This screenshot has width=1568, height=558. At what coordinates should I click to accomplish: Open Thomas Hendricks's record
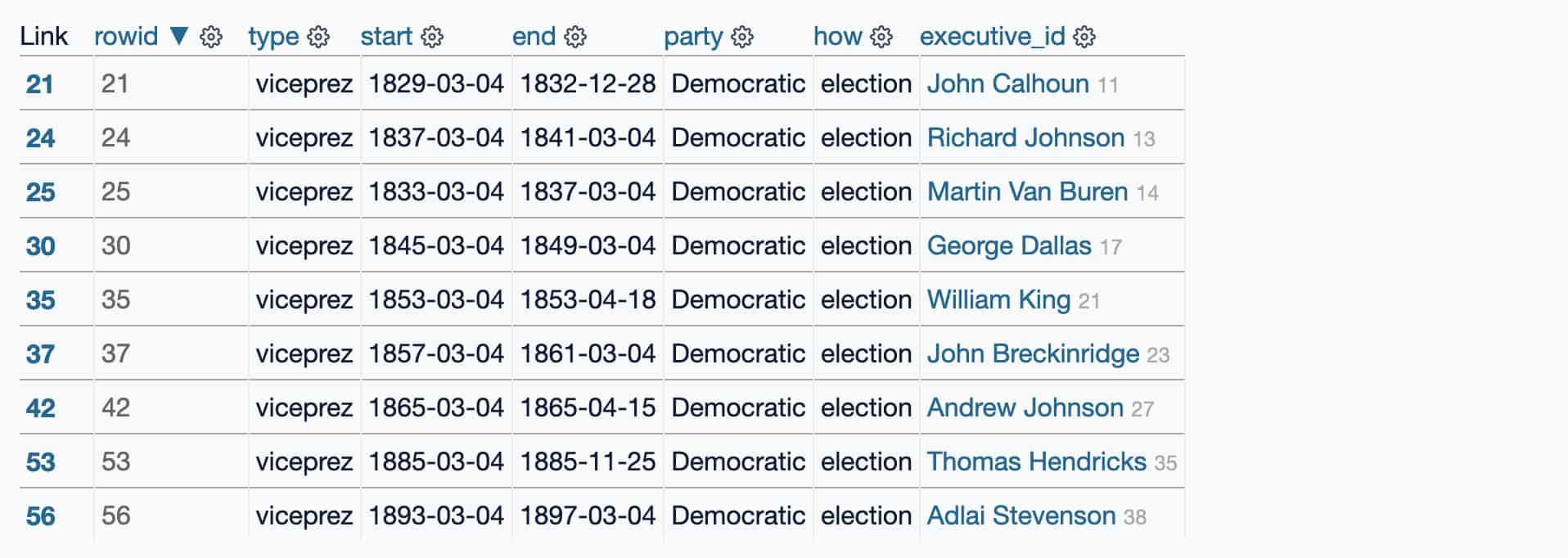pos(1035,461)
